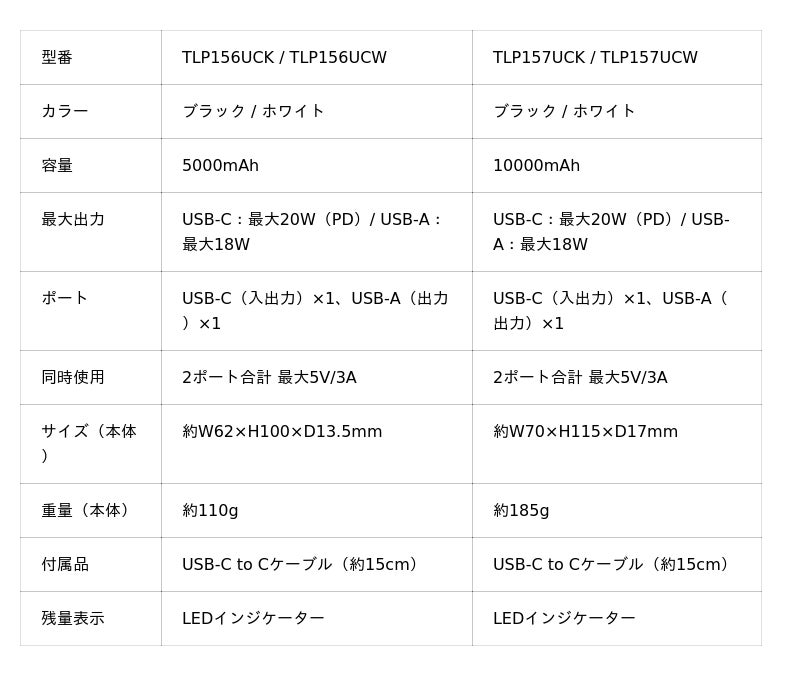Click the 約W70×H115×D17mm size cell
This screenshot has width=800, height=676.
pyautogui.click(x=585, y=432)
